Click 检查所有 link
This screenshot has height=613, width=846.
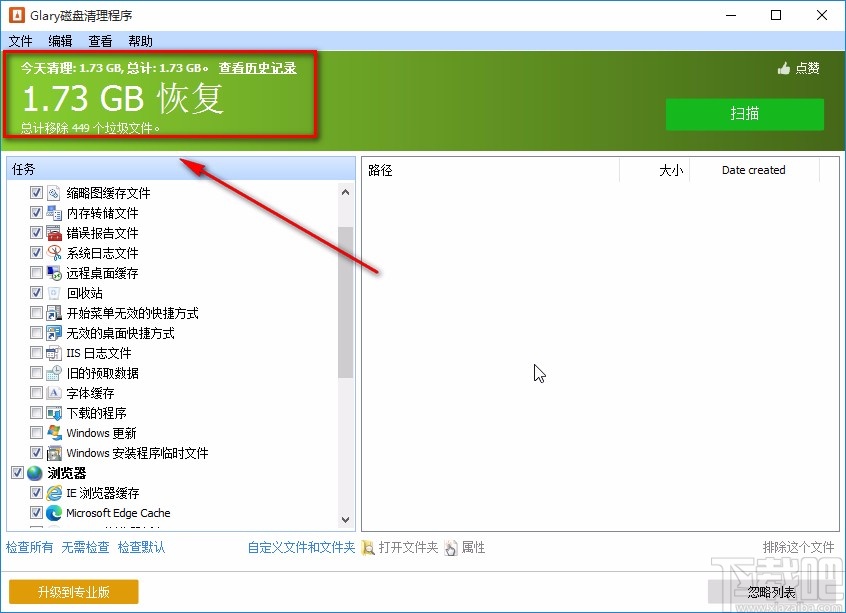[29, 547]
